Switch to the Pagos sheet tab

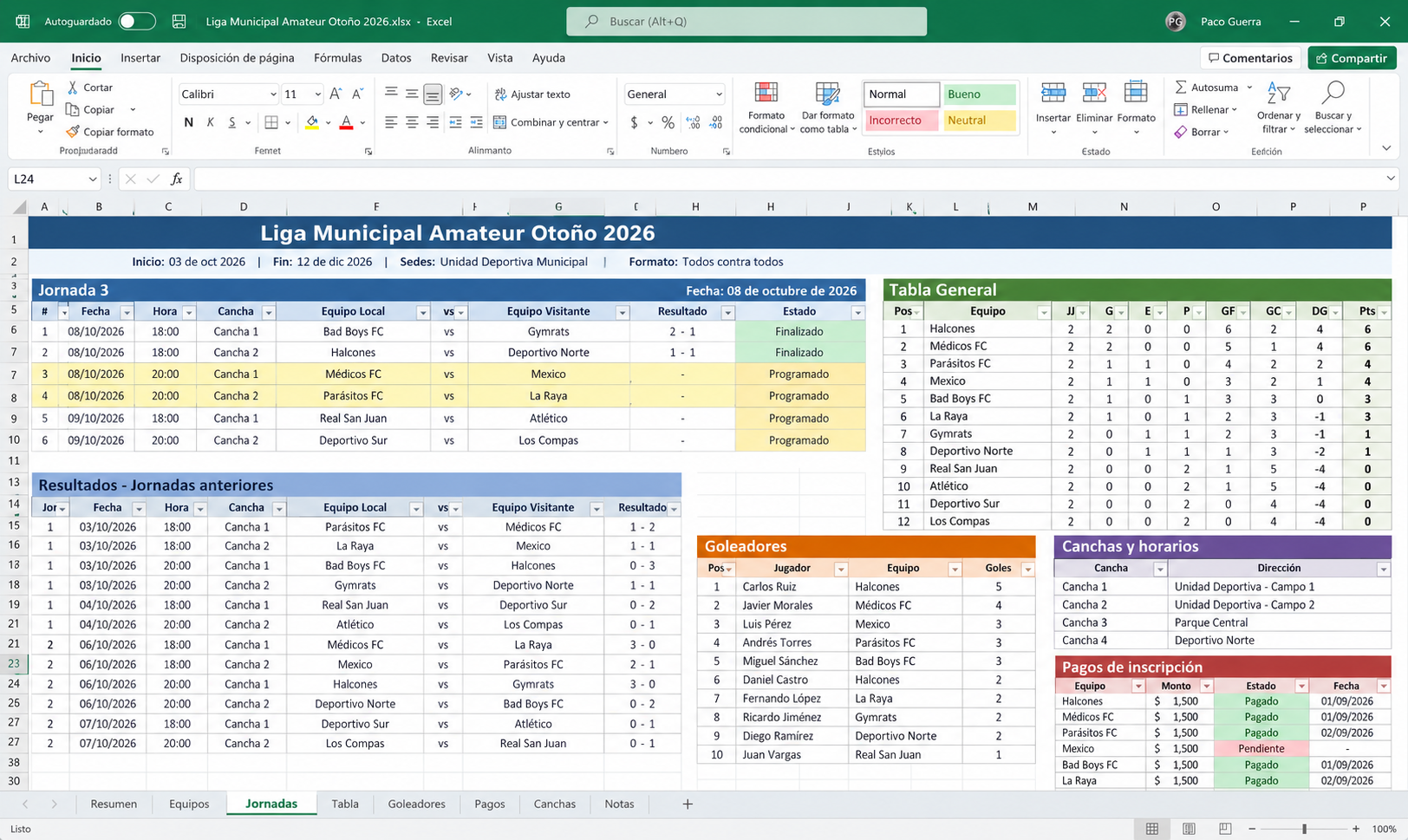tap(490, 804)
